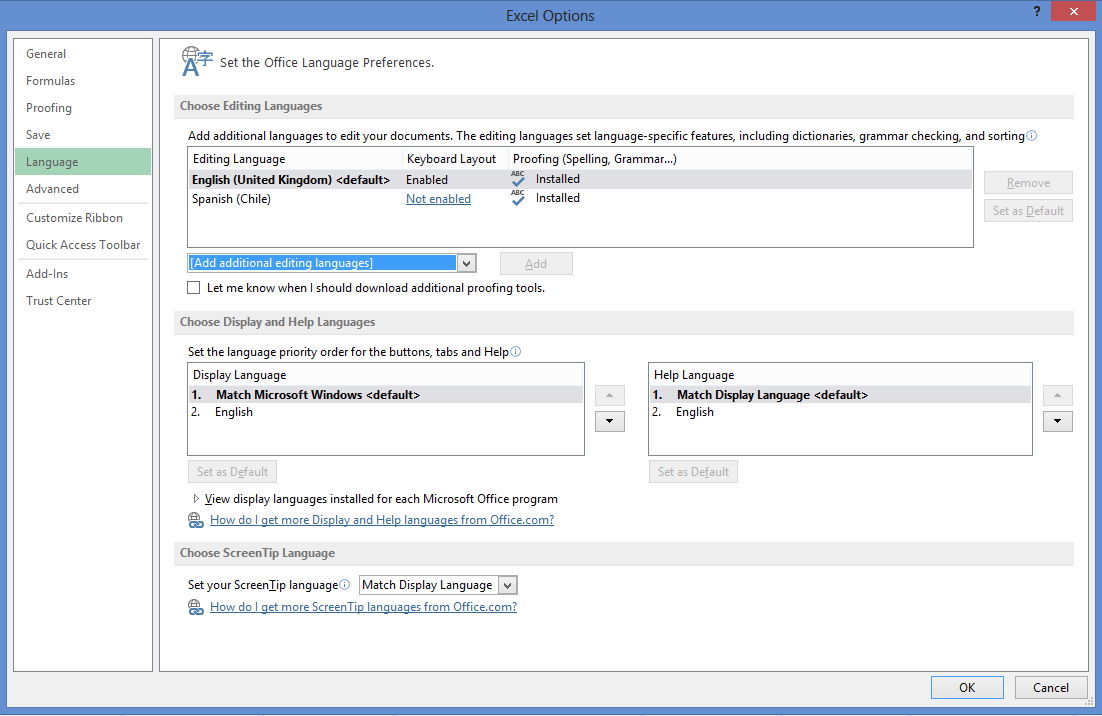The image size is (1102, 716).
Task: Click the info icon after the sorting description
Action: [1032, 136]
